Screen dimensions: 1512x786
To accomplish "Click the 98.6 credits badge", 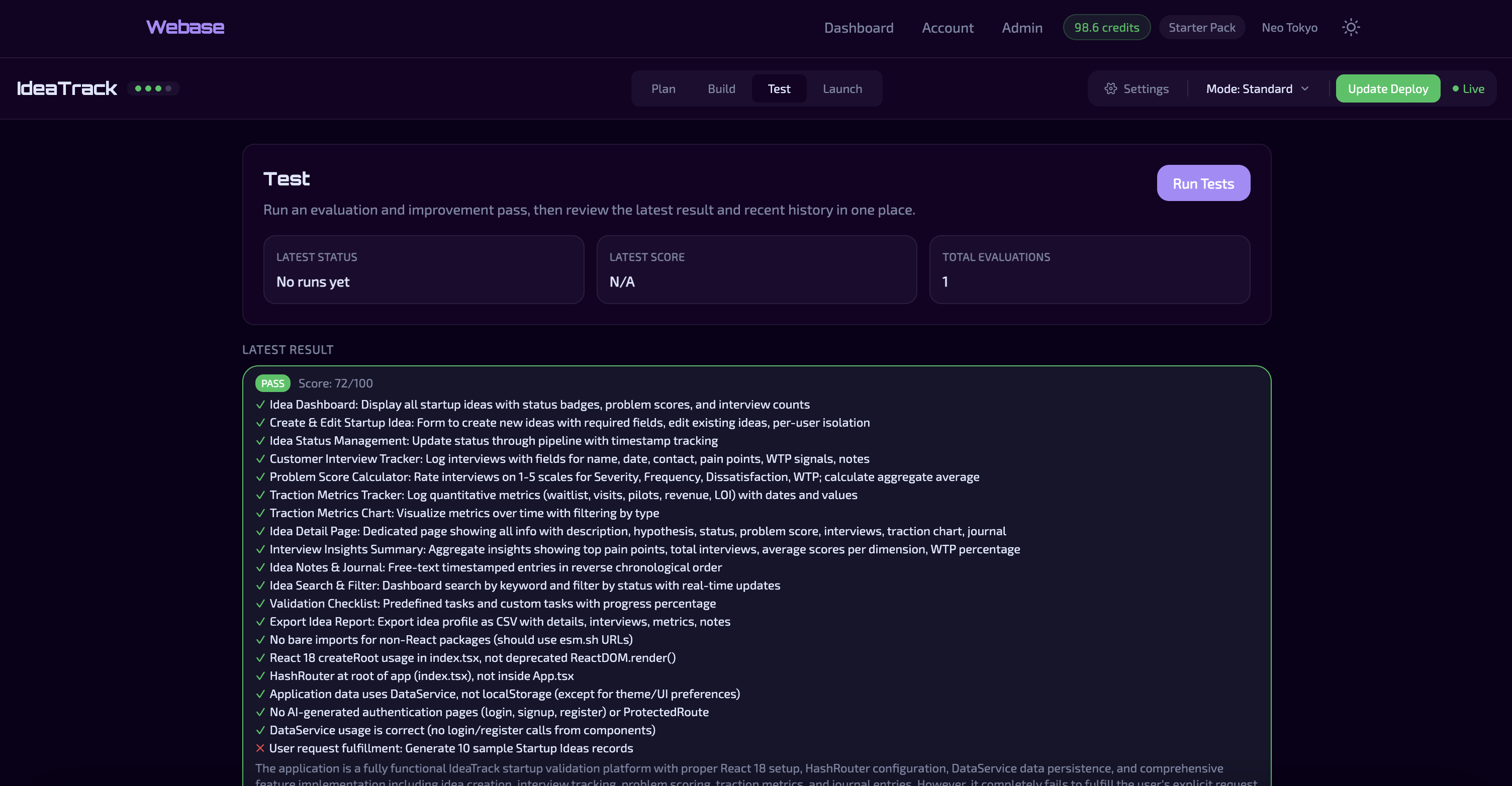I will point(1106,27).
